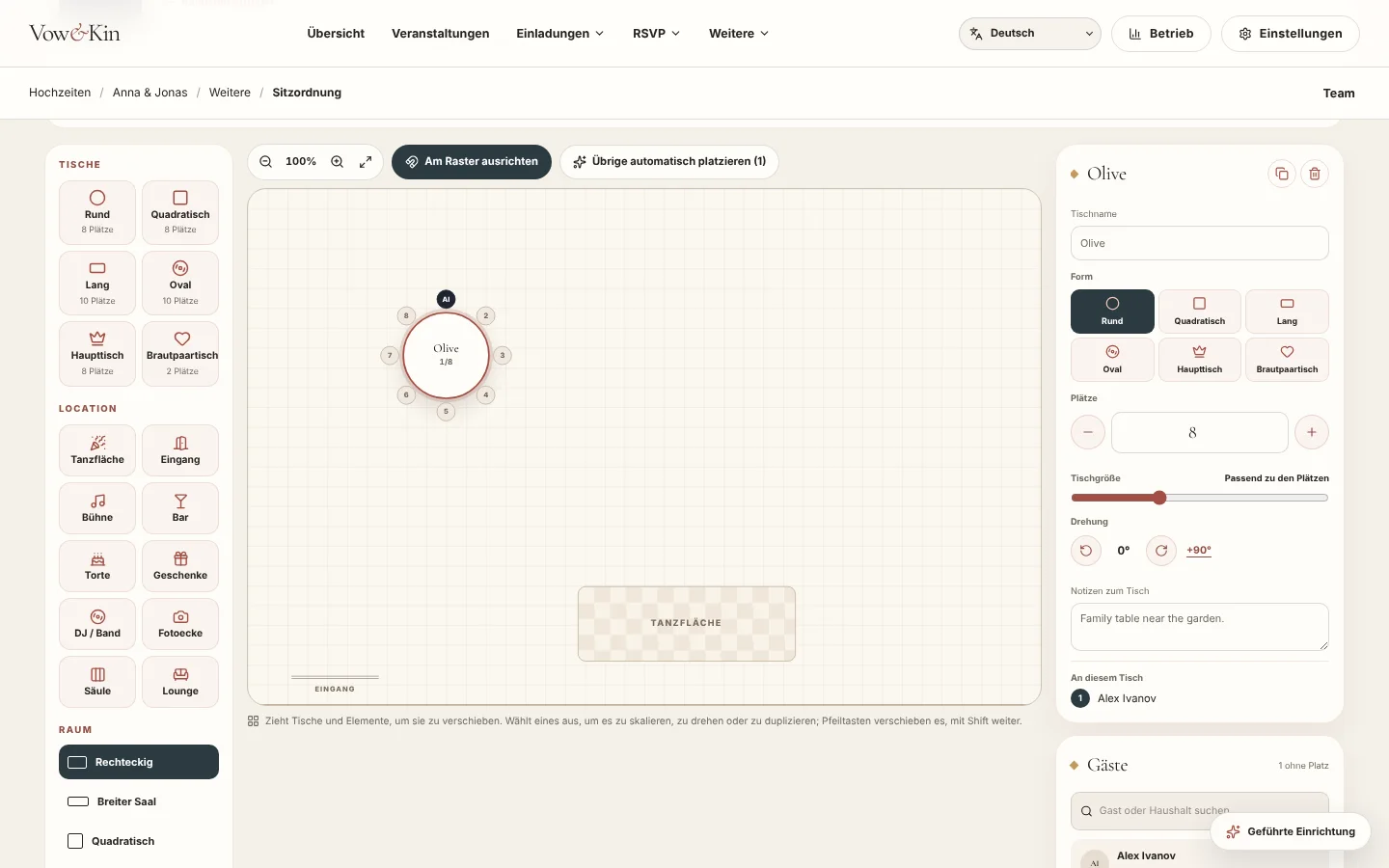Add an Oval table from Tische palette
1389x868 pixels.
pyautogui.click(x=180, y=284)
